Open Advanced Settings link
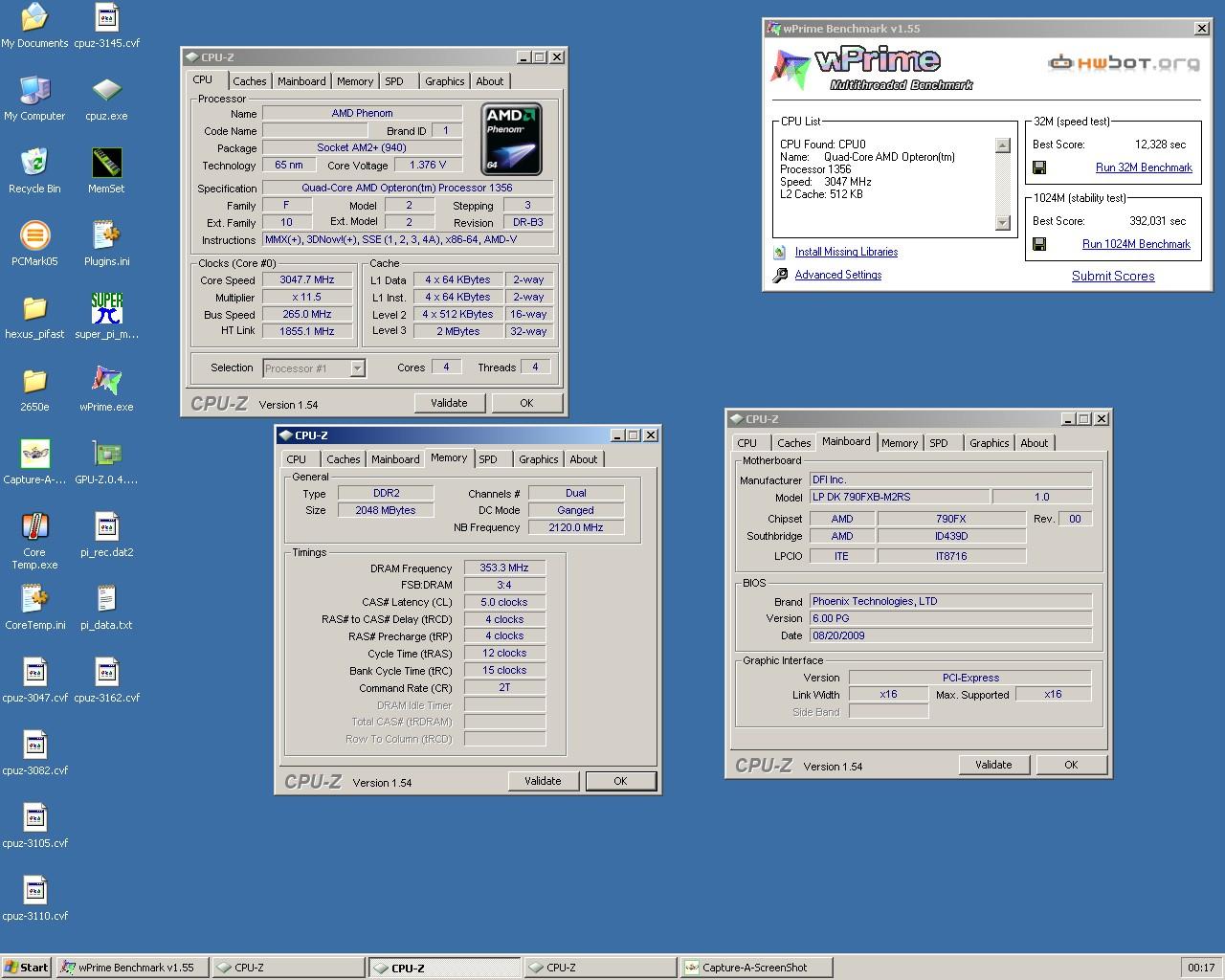The width and height of the screenshot is (1225, 980). point(838,275)
